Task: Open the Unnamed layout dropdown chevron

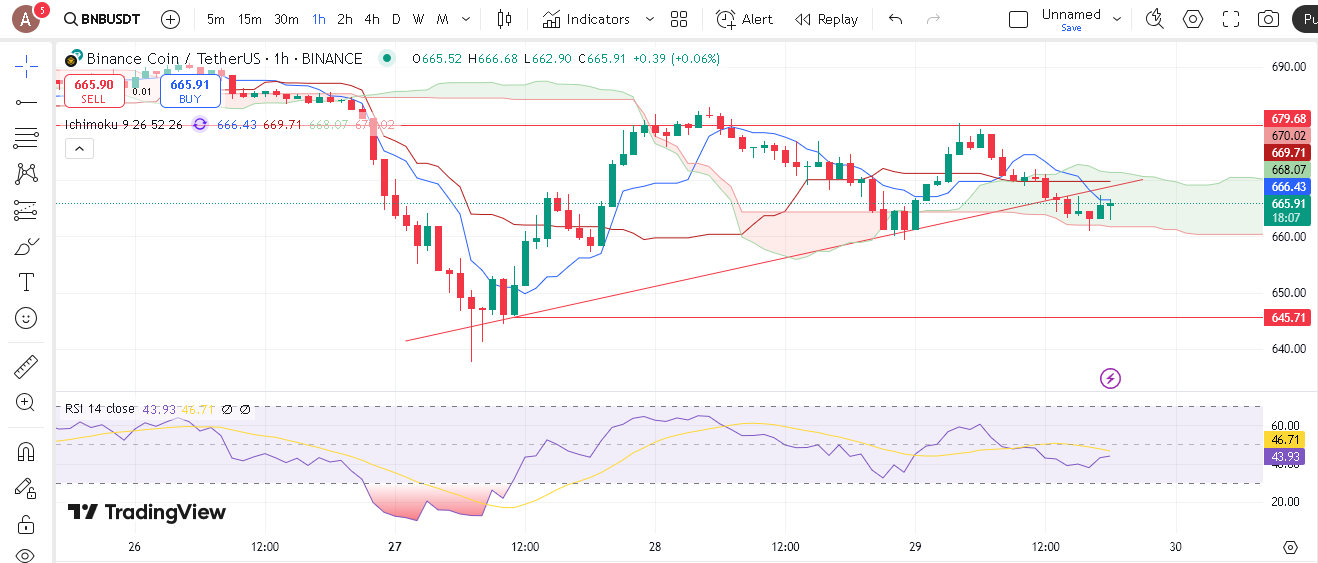Action: (x=1117, y=19)
